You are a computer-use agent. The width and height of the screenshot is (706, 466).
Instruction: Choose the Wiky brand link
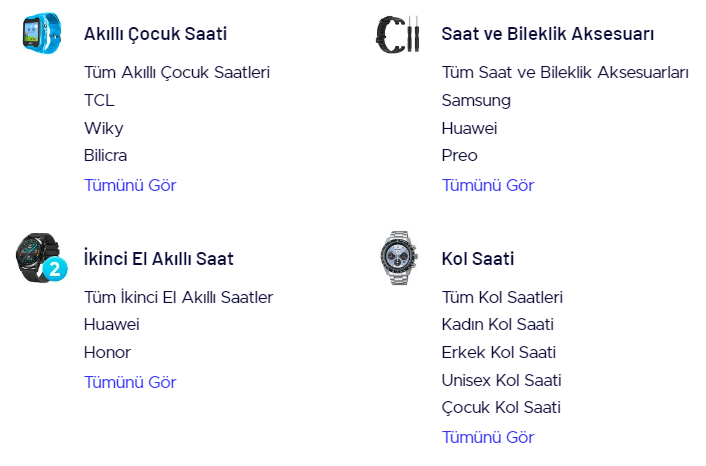(x=103, y=128)
